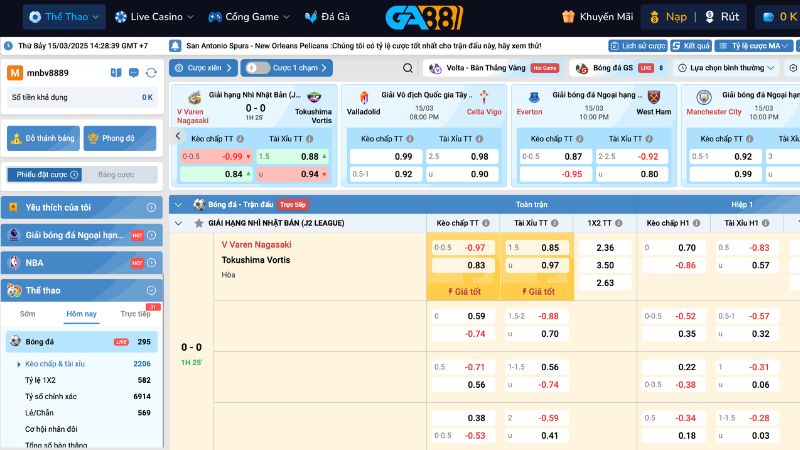Toggle the Cược 1 chạm switch
Image resolution: width=800 pixels, height=450 pixels.
(x=257, y=68)
